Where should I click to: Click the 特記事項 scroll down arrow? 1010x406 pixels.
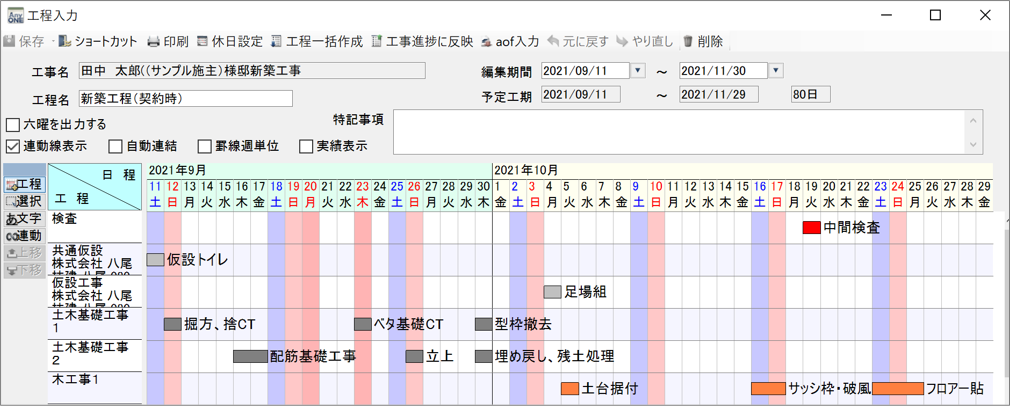[x=973, y=144]
